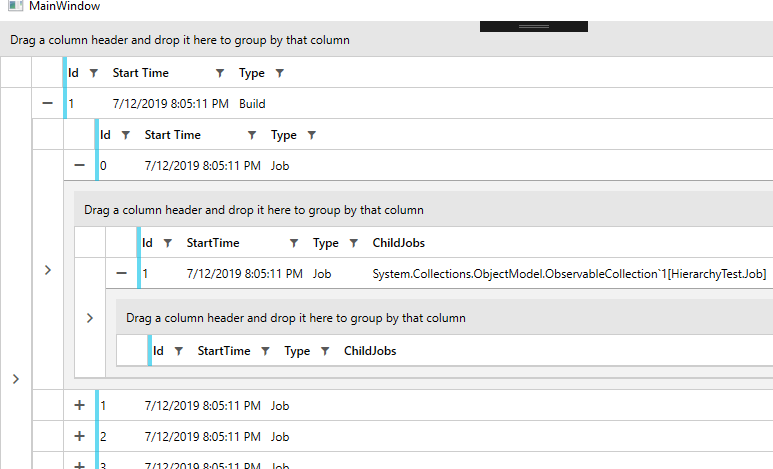Open StartTime filter in the ChildJobs grid

[294, 243]
